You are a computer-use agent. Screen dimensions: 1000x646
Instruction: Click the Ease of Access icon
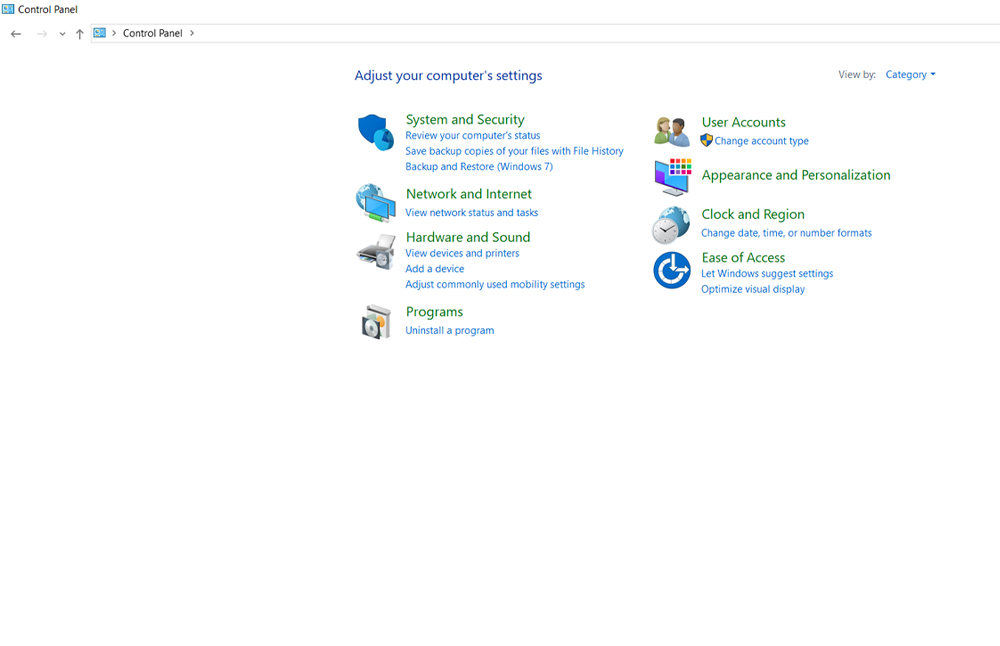pyautogui.click(x=672, y=270)
